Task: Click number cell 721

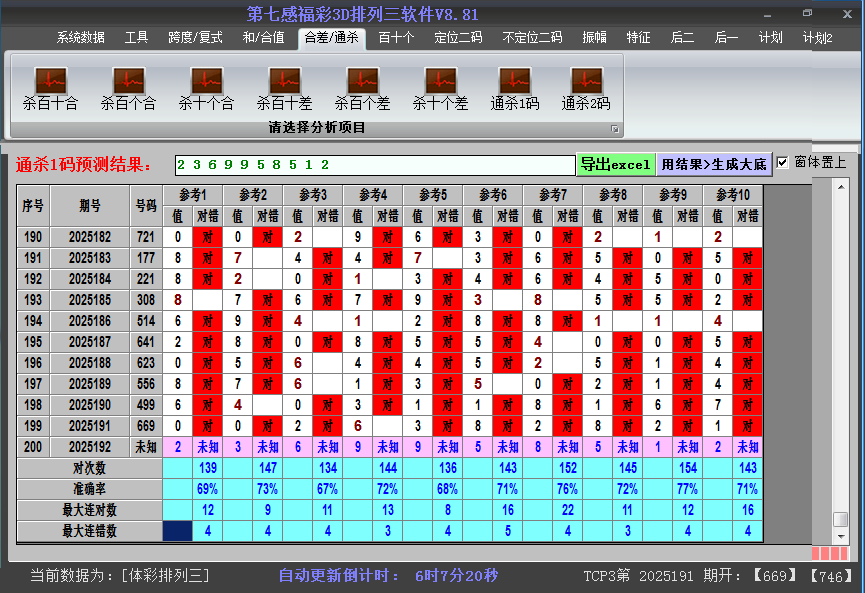Action: click(146, 237)
